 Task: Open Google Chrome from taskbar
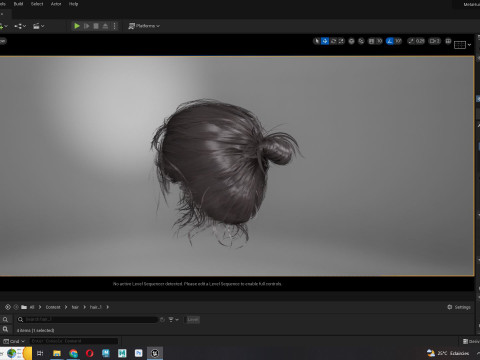[73, 353]
